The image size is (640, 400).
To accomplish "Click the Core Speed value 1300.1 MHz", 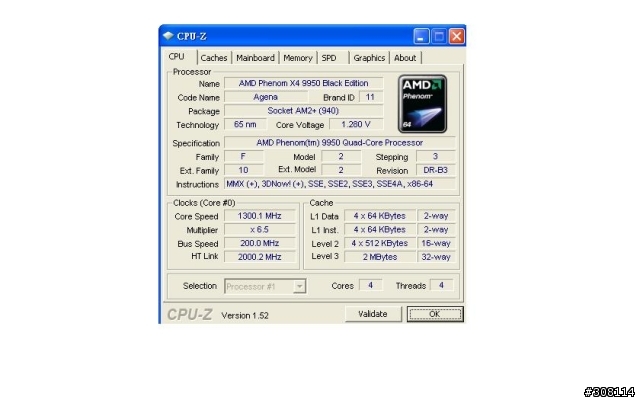I will click(260, 216).
